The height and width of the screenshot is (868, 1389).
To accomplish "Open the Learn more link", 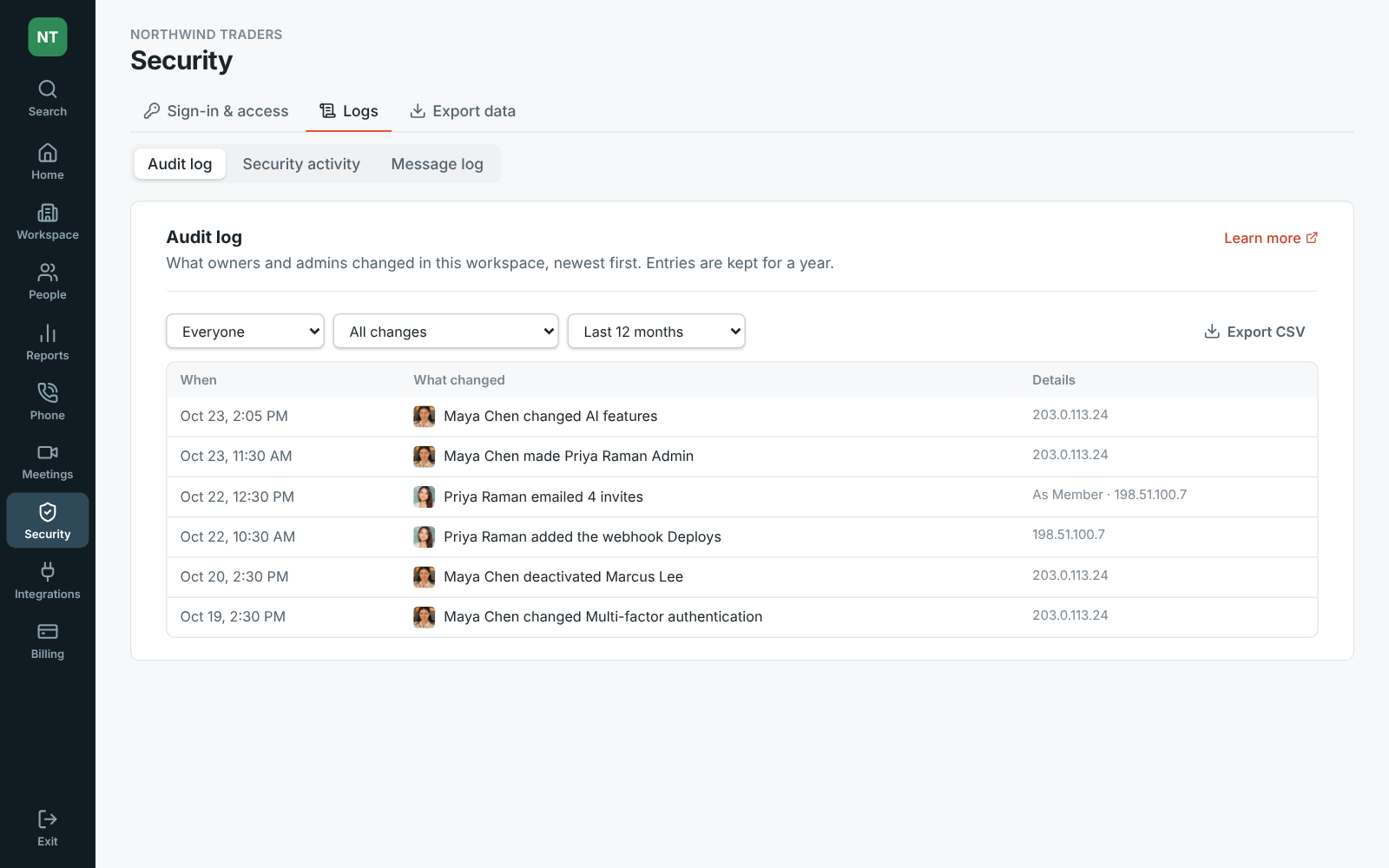I will pos(1271,238).
